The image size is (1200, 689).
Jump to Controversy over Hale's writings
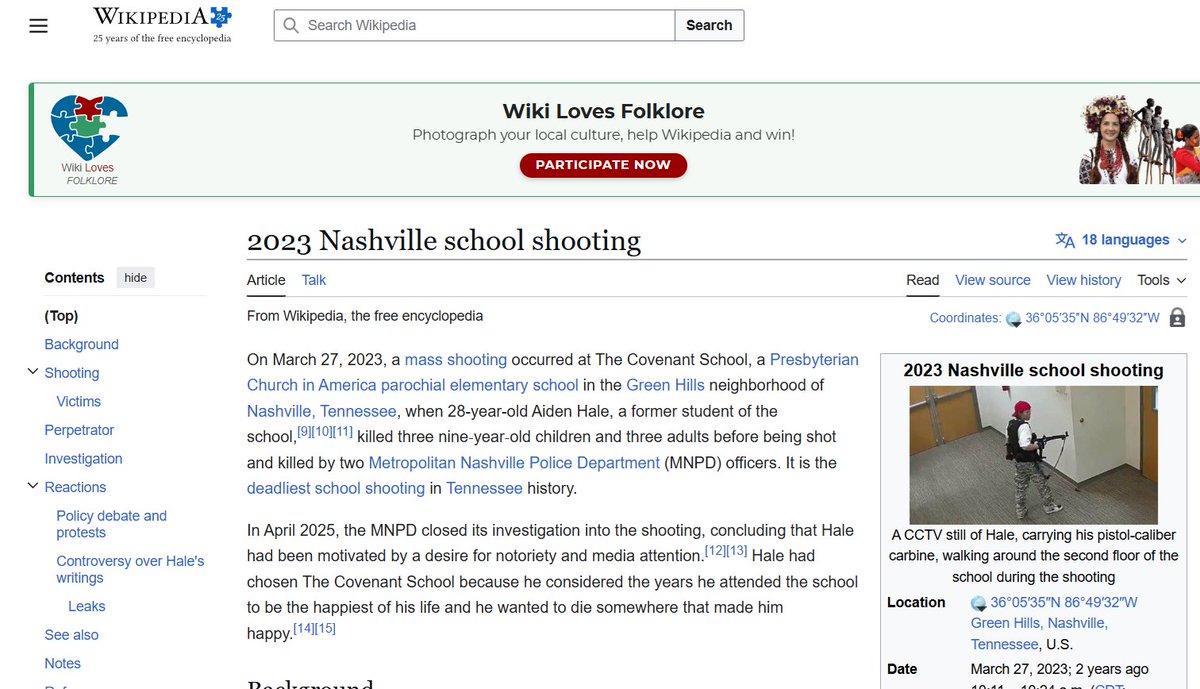(x=130, y=569)
